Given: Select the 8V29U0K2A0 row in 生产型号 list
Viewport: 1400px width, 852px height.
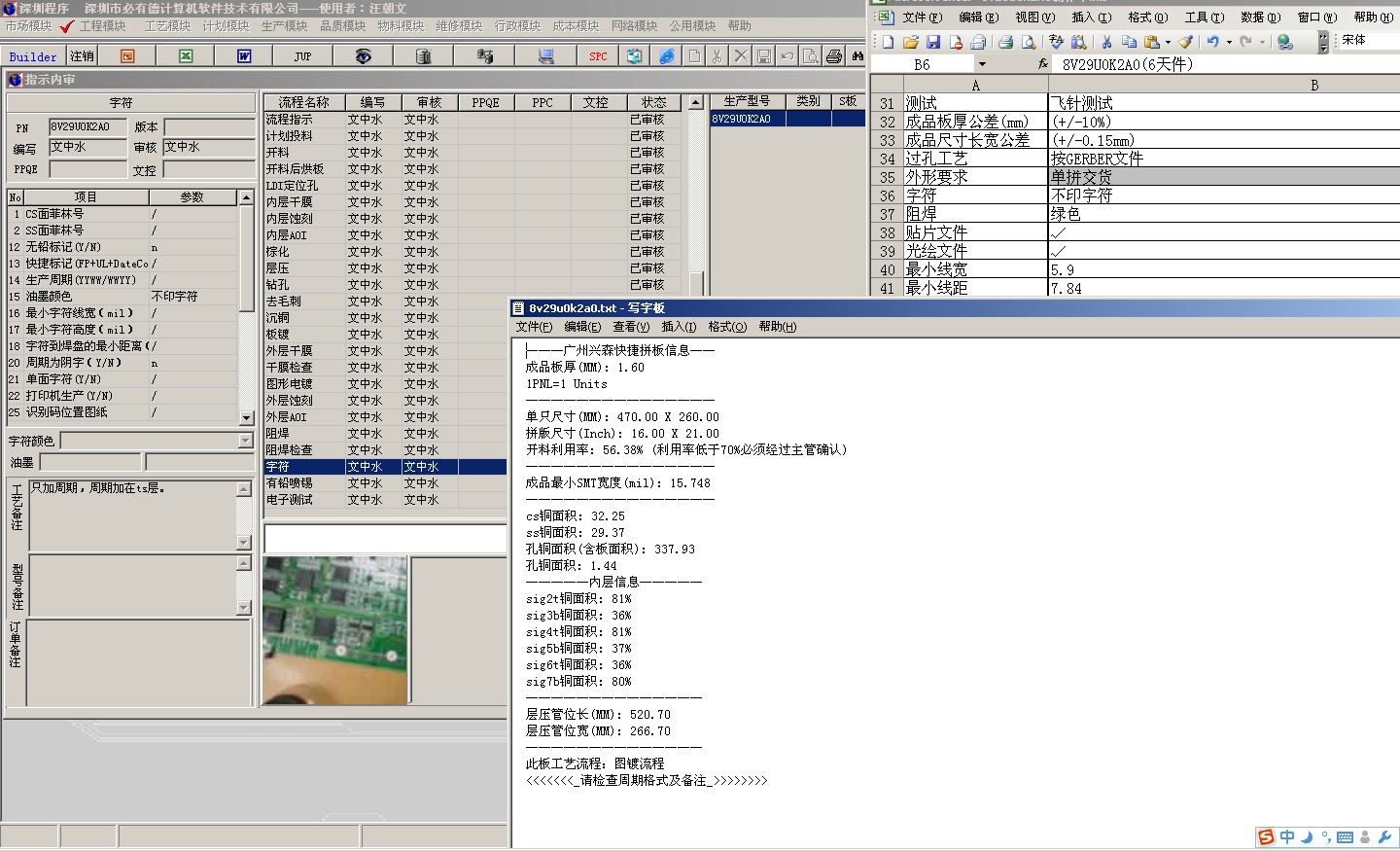Looking at the screenshot, I should pos(787,119).
